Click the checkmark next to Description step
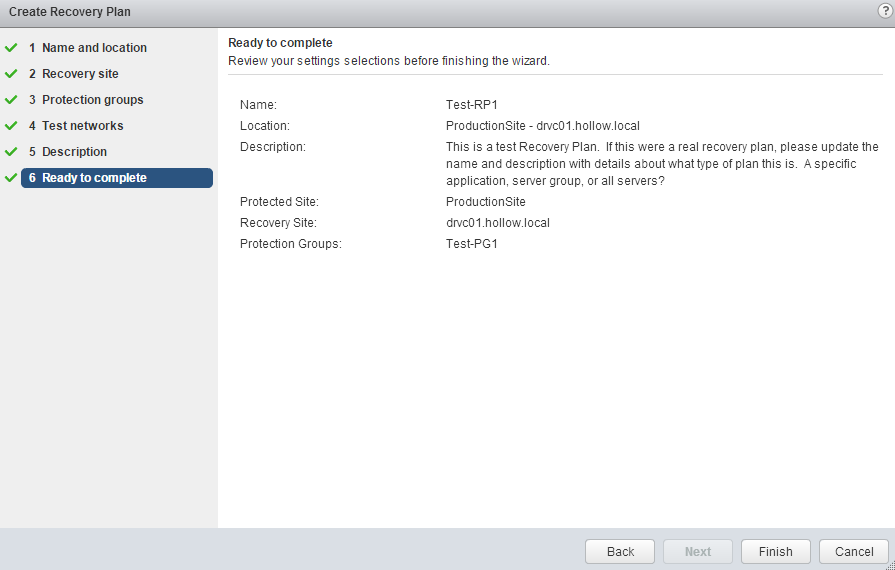 pos(11,152)
